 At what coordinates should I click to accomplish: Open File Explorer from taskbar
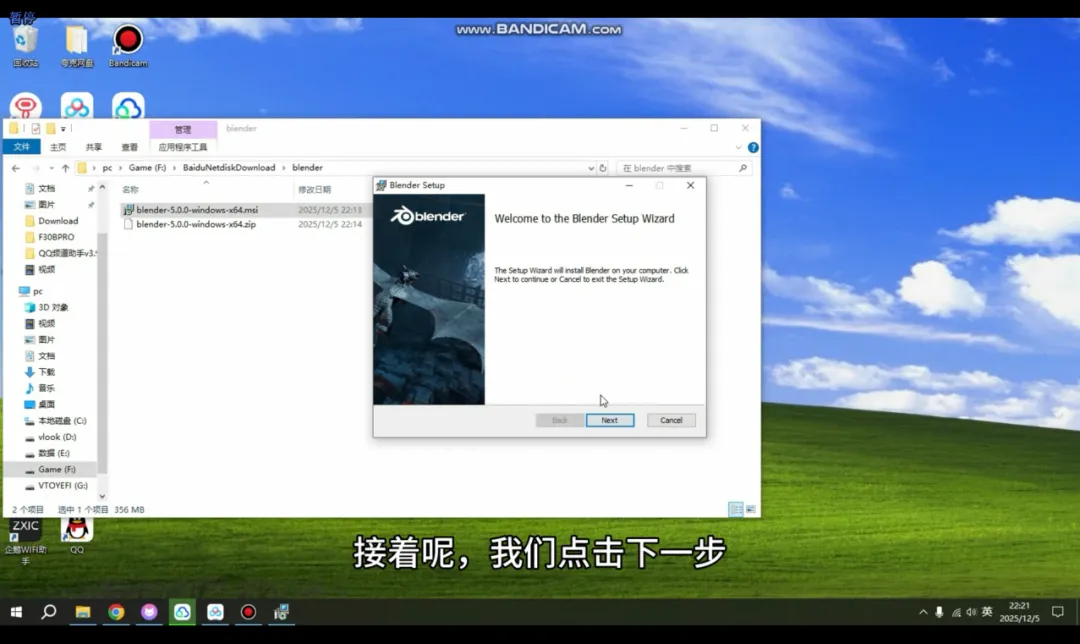coord(83,612)
